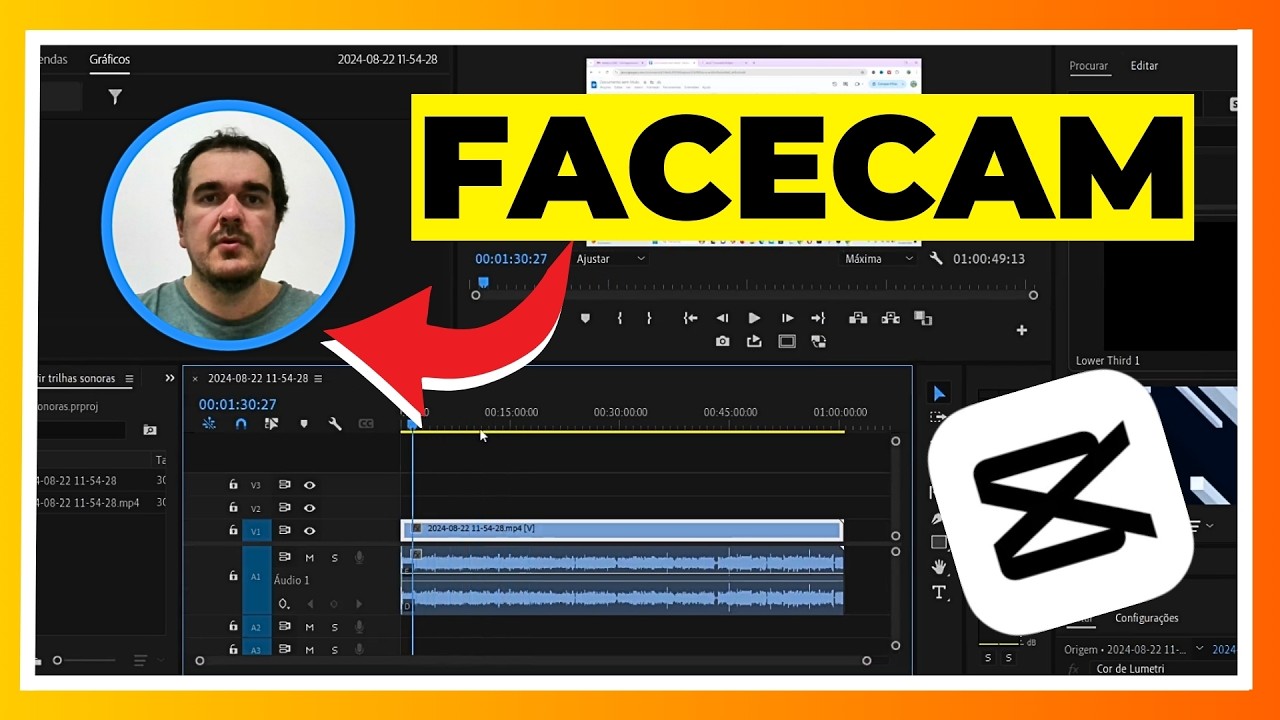Mute audio track A1
This screenshot has width=1280, height=720.
310,558
